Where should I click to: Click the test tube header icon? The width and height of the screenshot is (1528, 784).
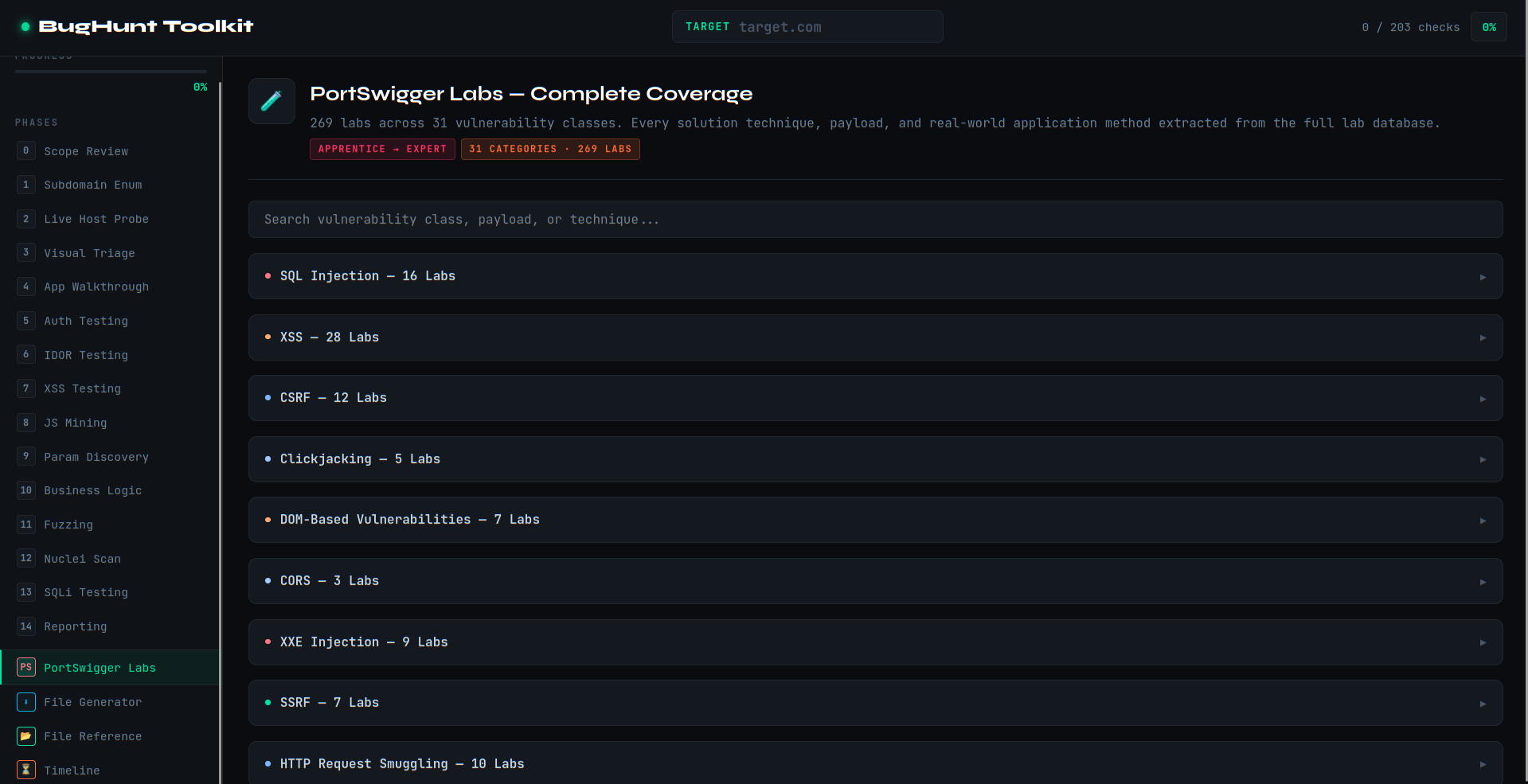pyautogui.click(x=272, y=101)
